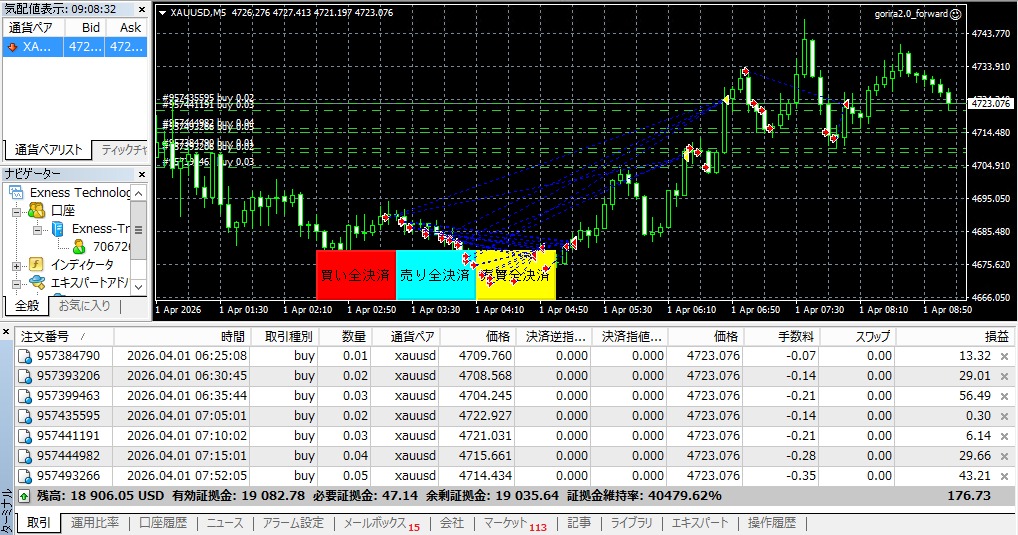1018x535 pixels.
Task: Switch to the 通貨ペアリスト tab
Action: tap(48, 150)
